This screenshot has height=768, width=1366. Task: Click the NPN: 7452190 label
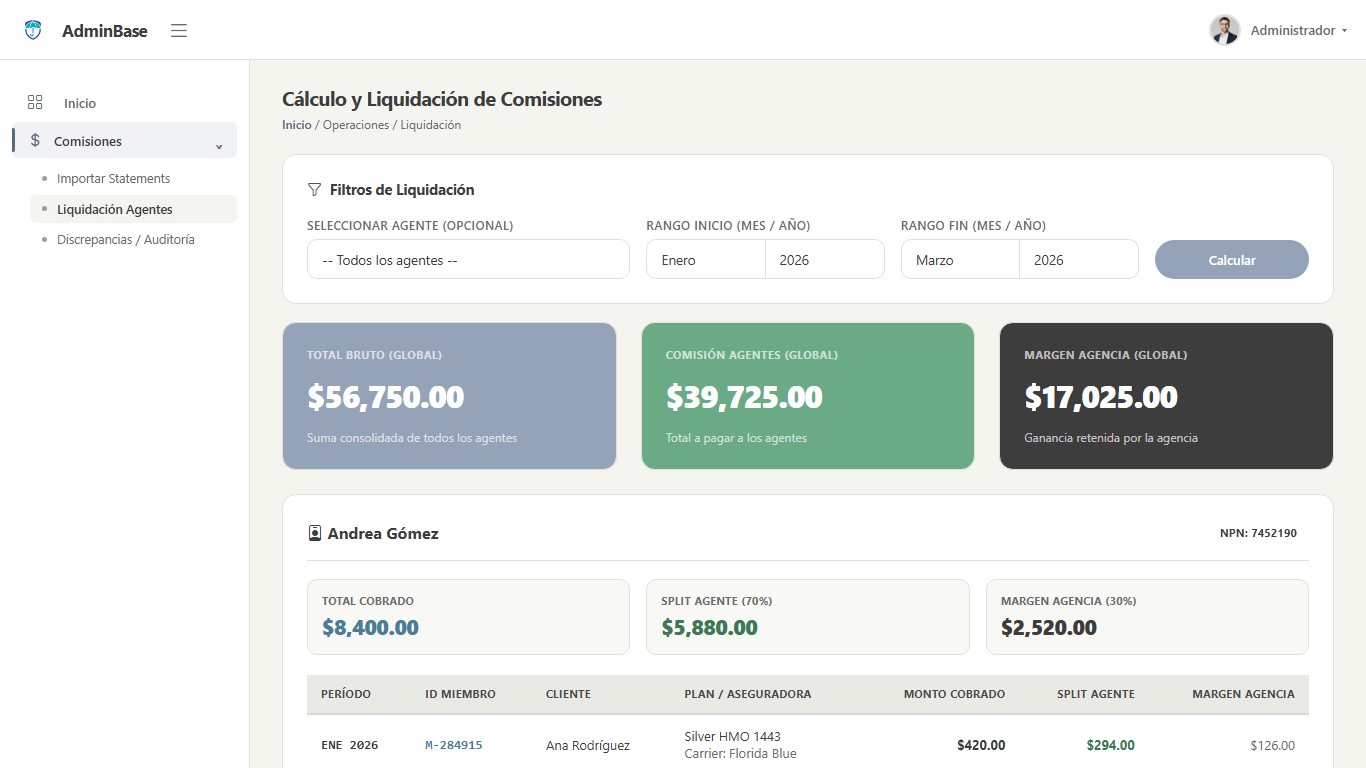(1258, 533)
